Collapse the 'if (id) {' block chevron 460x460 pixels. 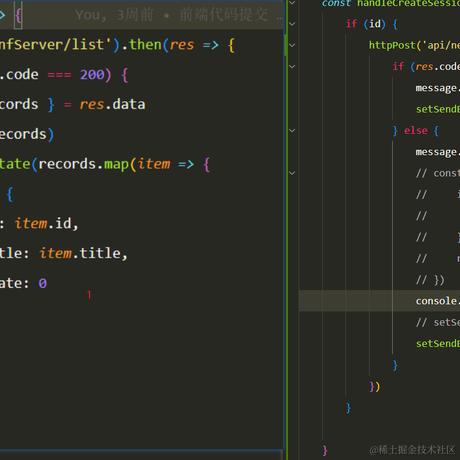[x=292, y=24]
